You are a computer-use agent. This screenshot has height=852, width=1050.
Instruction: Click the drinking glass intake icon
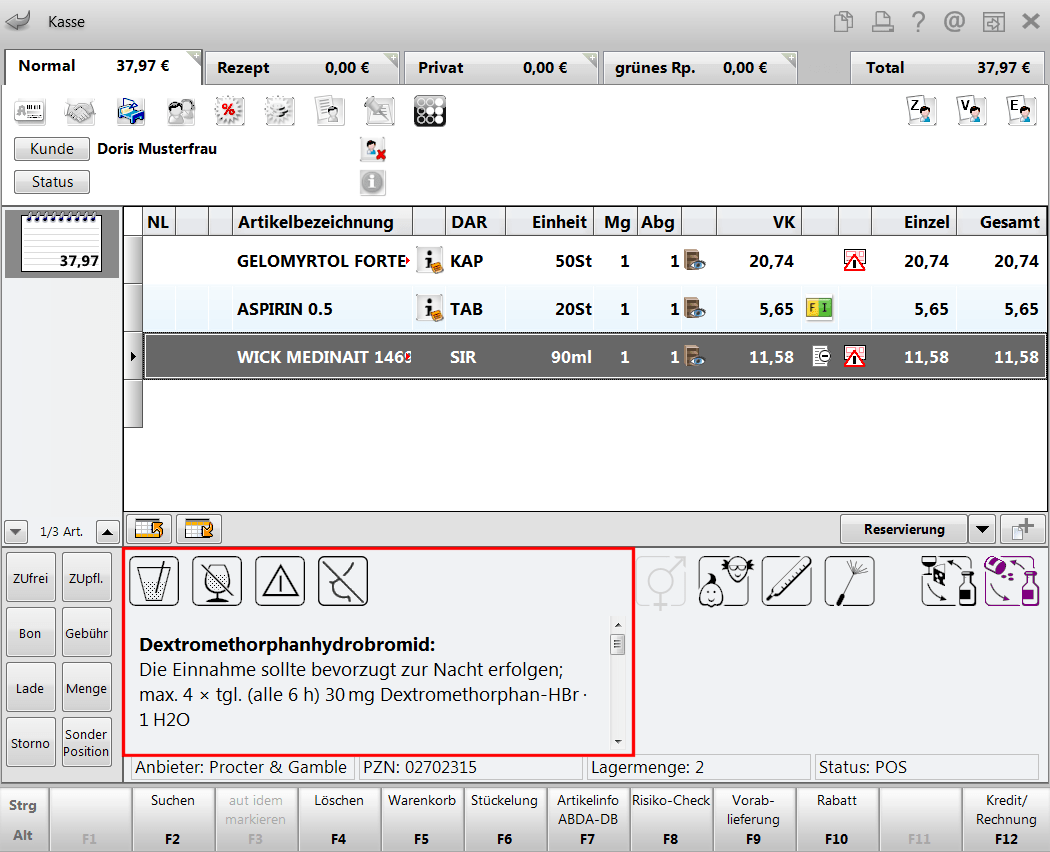154,581
